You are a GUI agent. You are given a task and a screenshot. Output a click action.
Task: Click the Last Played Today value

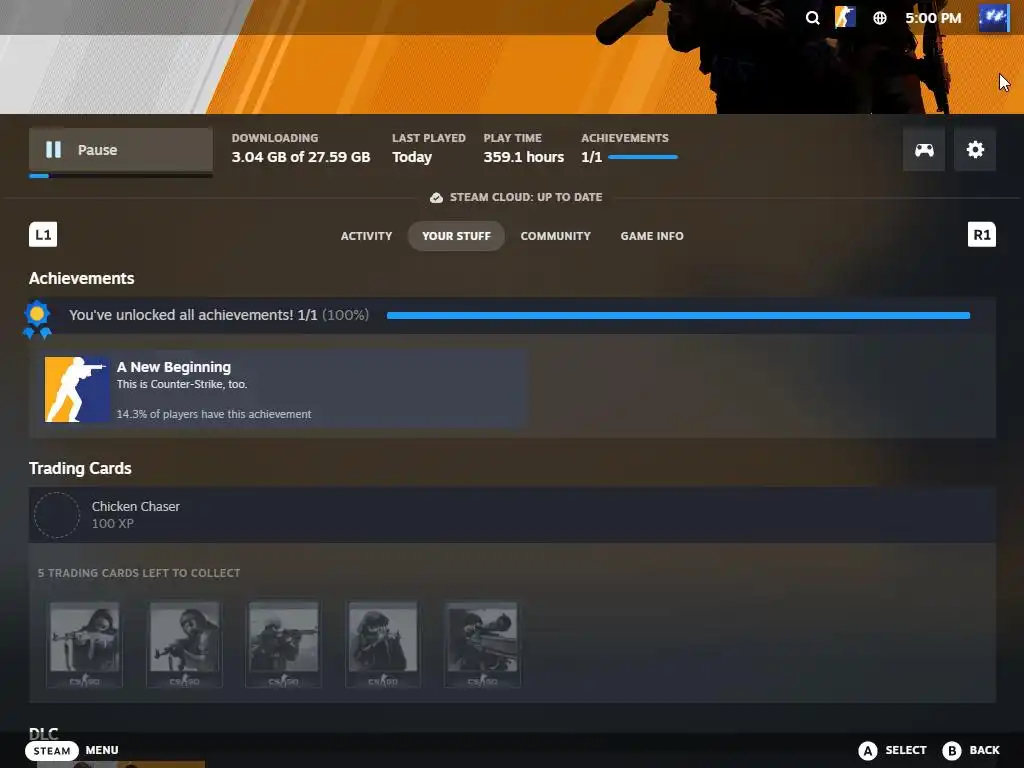(411, 157)
